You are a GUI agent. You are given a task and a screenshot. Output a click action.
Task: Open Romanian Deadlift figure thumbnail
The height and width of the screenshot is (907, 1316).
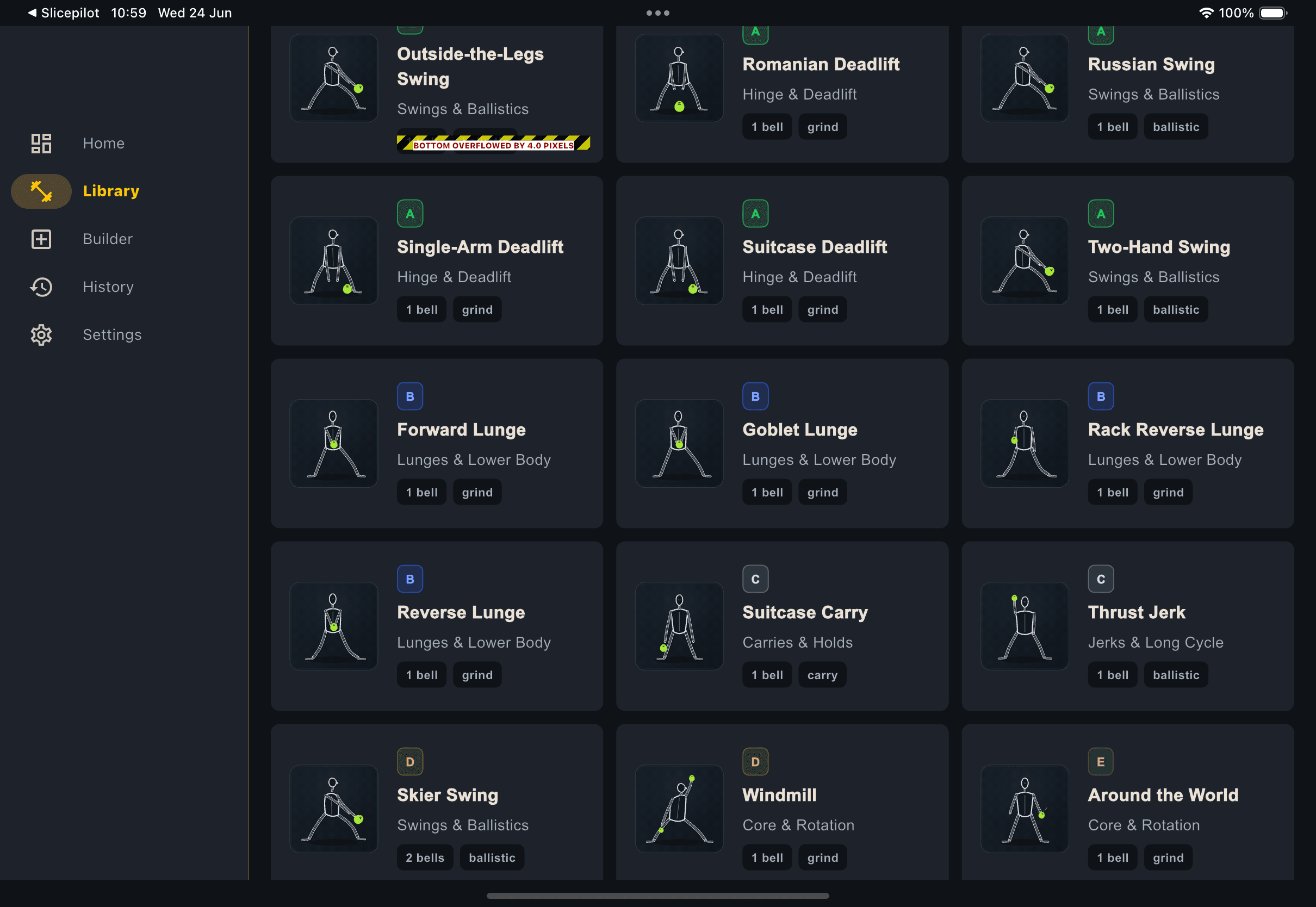pyautogui.click(x=679, y=78)
